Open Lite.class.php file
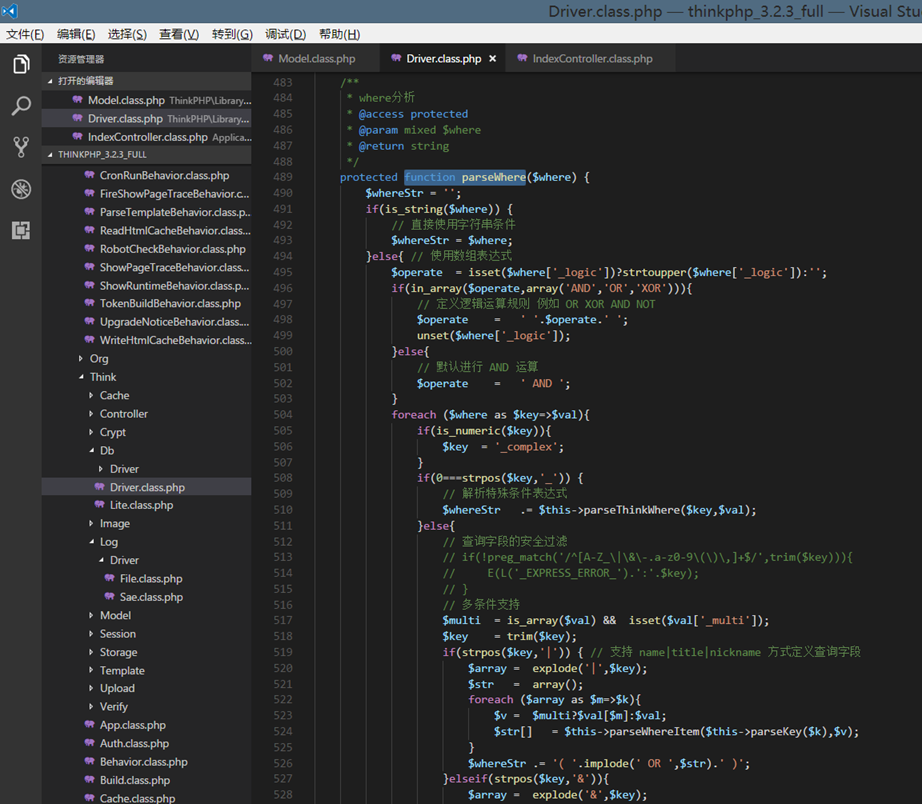Viewport: 922px width, 804px height. (x=146, y=505)
